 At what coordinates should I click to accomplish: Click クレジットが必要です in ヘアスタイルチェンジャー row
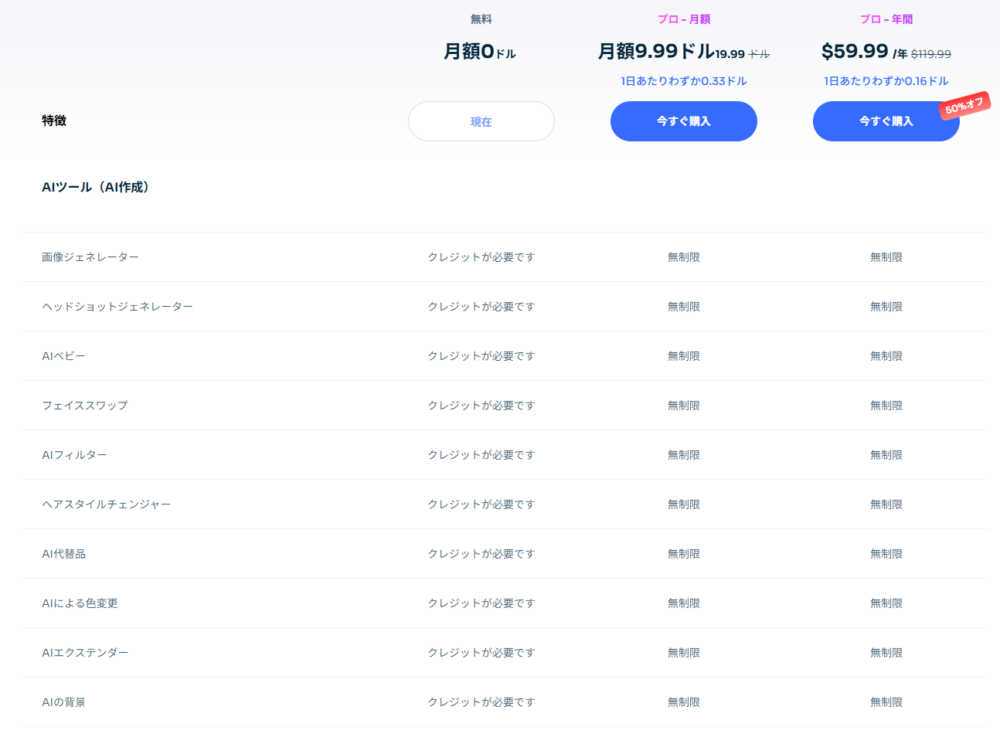click(481, 504)
